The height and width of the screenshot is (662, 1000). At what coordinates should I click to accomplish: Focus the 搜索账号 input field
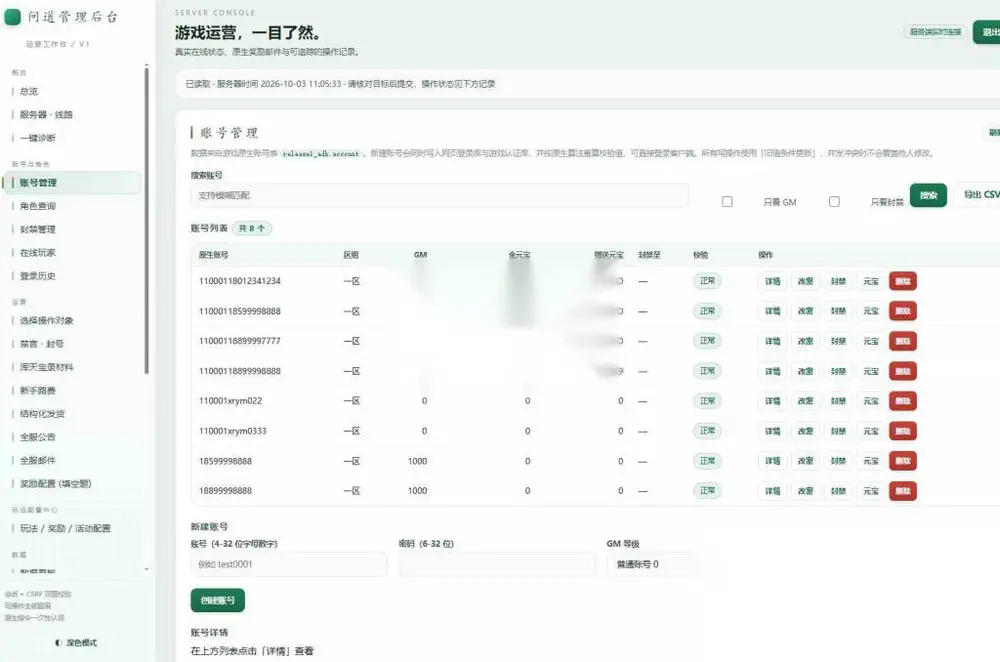point(439,195)
